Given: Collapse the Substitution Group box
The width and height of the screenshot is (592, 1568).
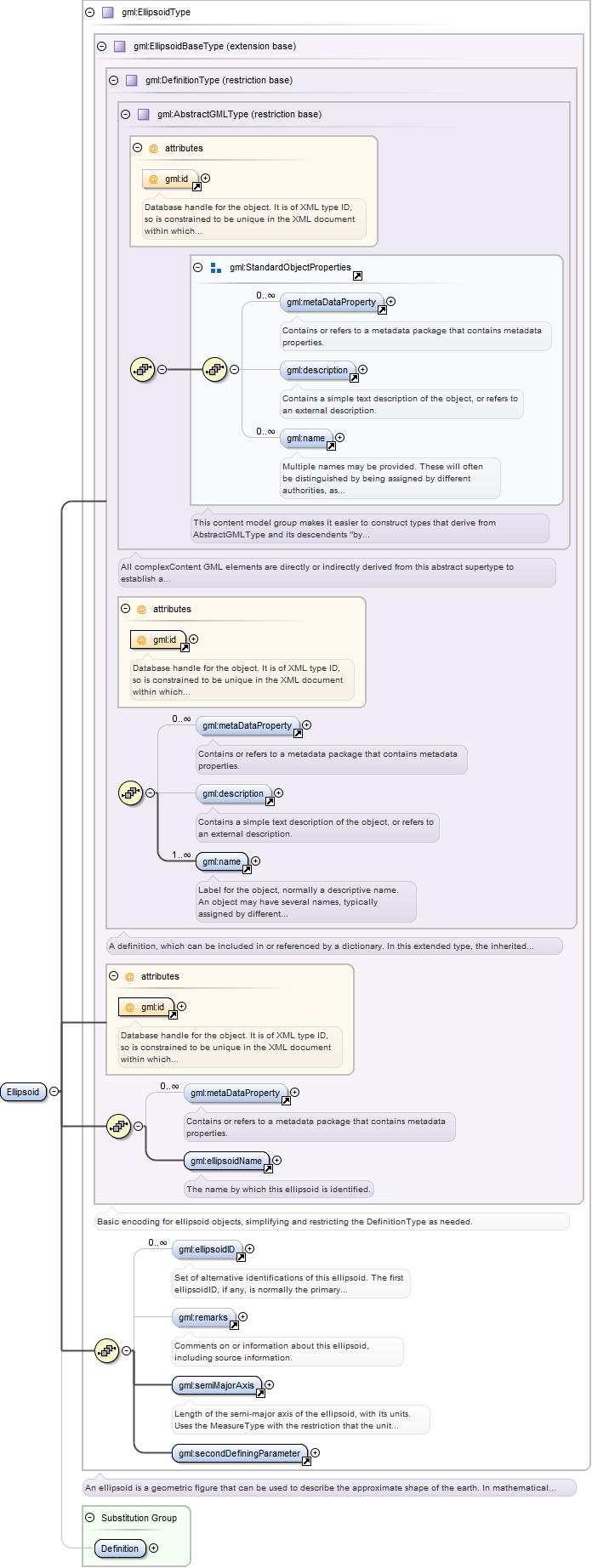Looking at the screenshot, I should [90, 1517].
